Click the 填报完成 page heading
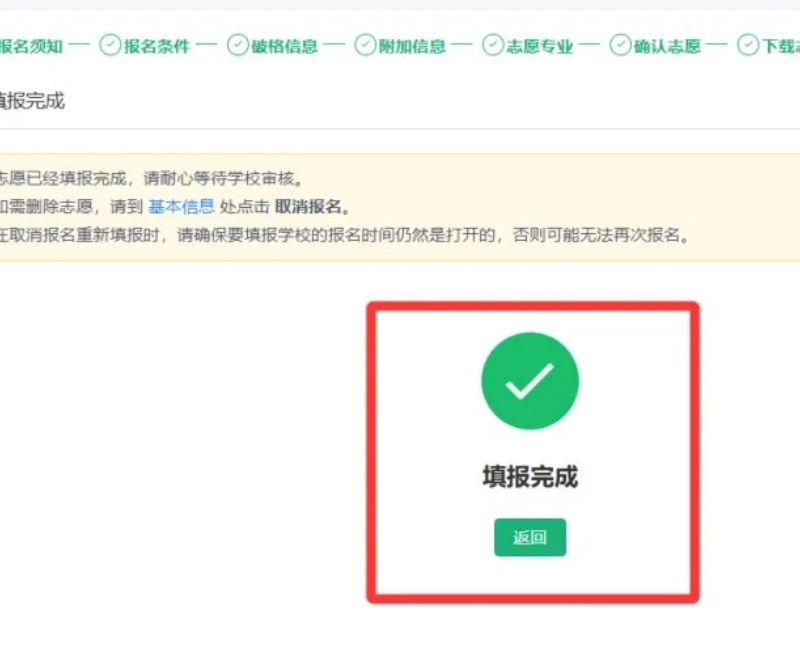800x648 pixels. (32, 101)
